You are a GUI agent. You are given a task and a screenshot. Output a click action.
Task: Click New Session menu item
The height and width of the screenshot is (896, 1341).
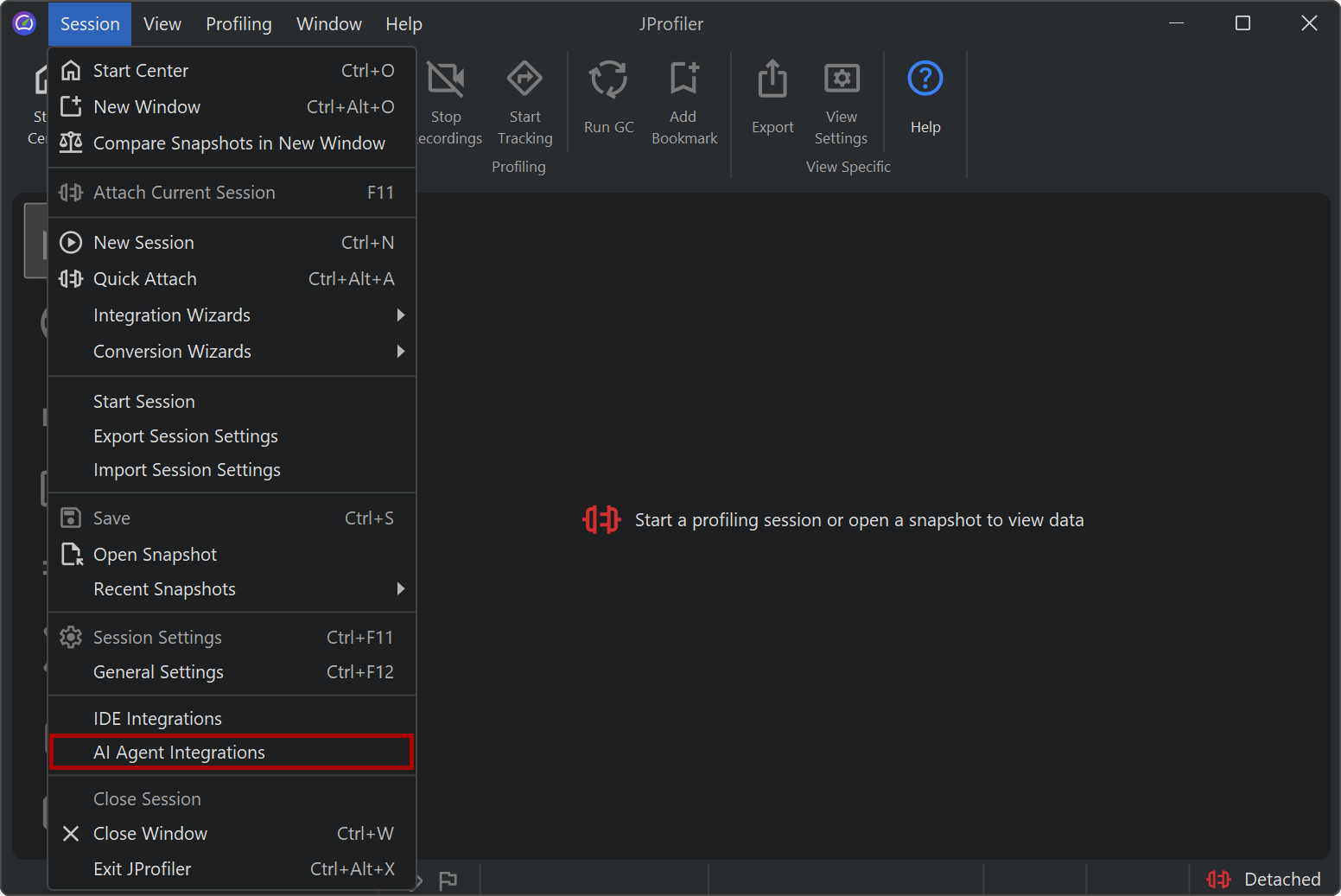pos(143,243)
